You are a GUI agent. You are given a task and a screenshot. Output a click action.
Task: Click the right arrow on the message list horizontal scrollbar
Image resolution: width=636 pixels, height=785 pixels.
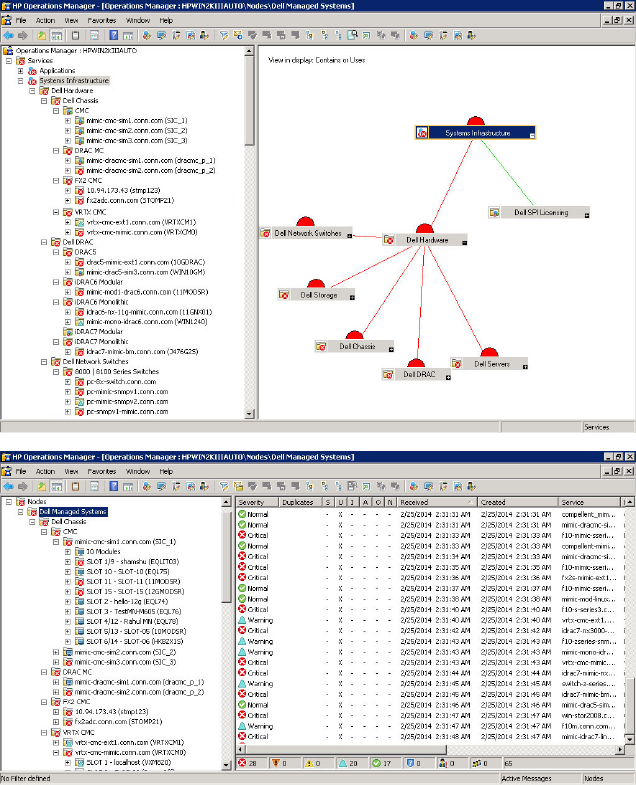click(x=620, y=749)
